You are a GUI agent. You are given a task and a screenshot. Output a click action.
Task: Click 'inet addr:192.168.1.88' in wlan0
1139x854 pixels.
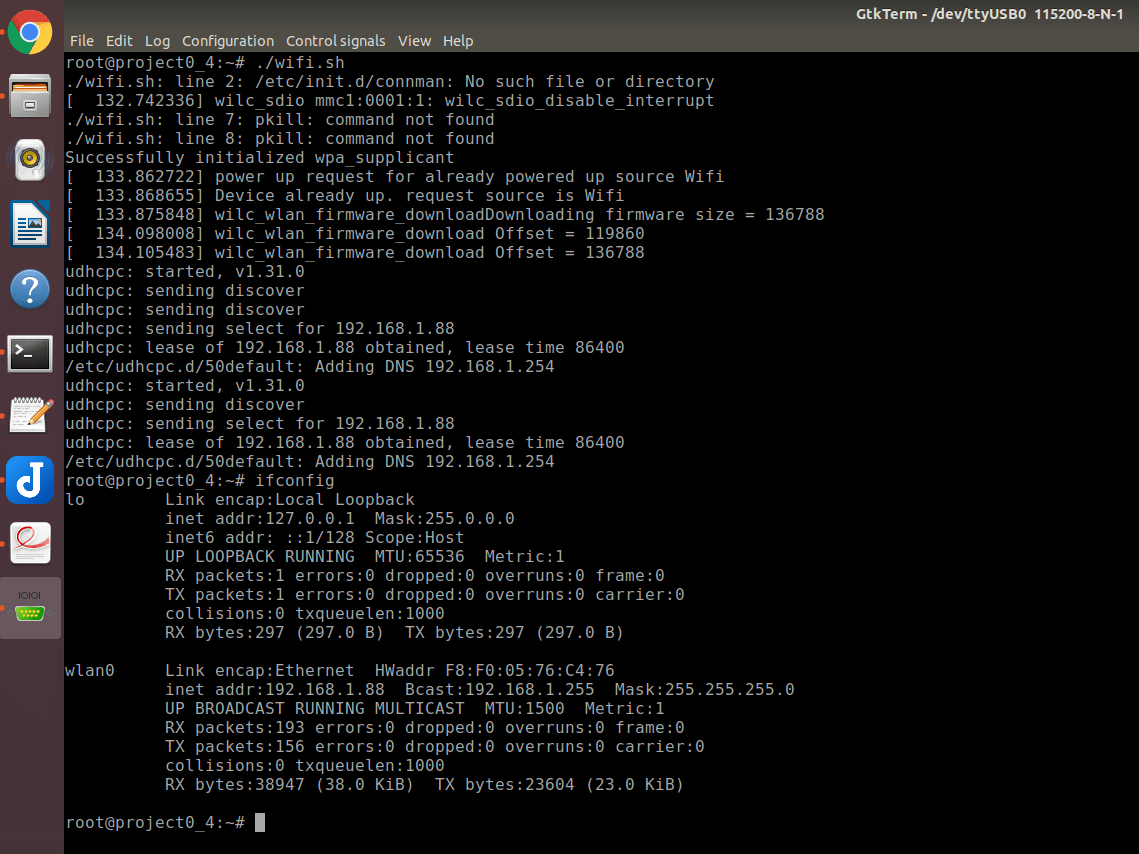click(275, 689)
